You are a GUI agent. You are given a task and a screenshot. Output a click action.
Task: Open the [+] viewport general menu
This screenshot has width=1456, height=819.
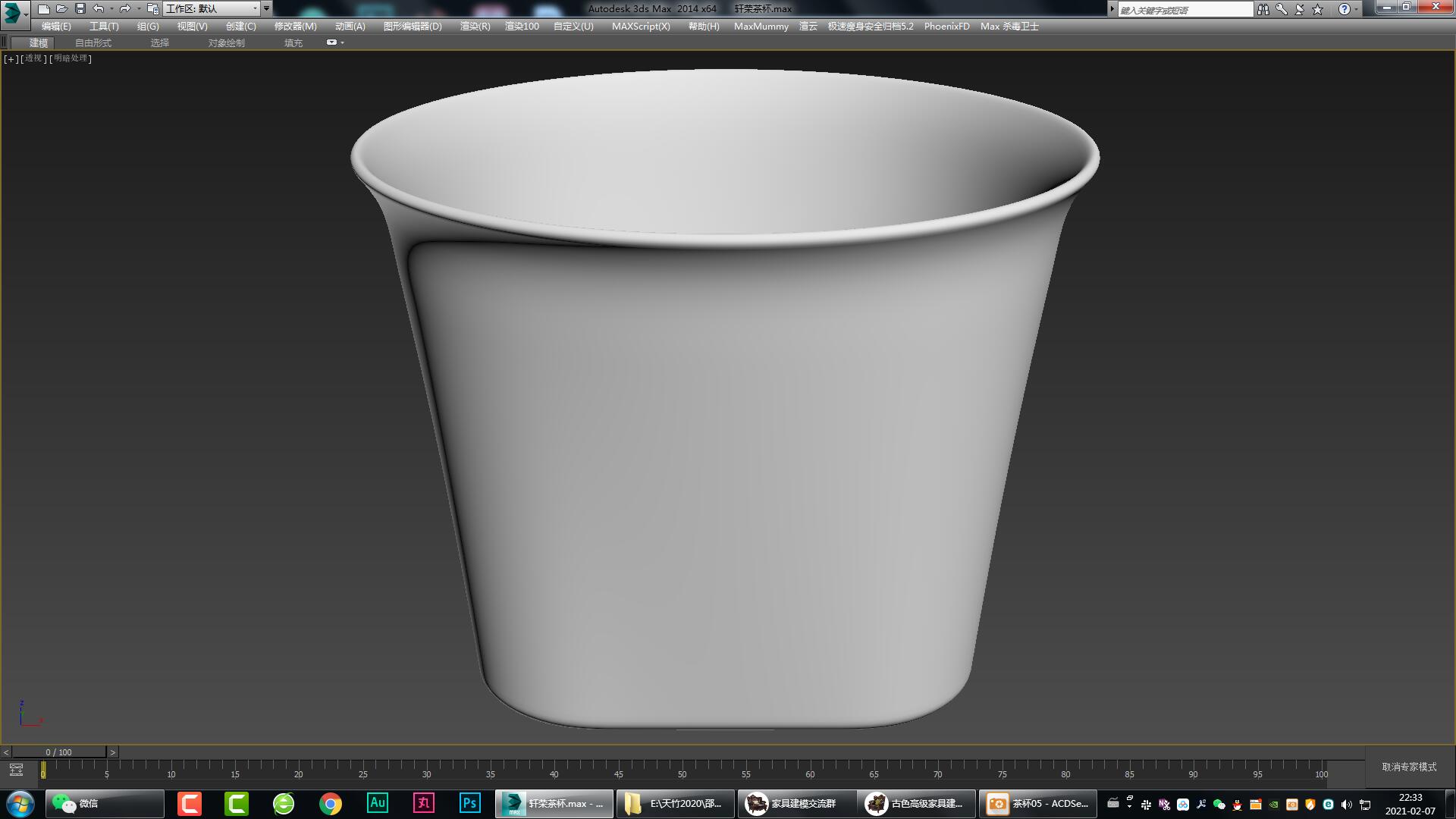coord(10,58)
